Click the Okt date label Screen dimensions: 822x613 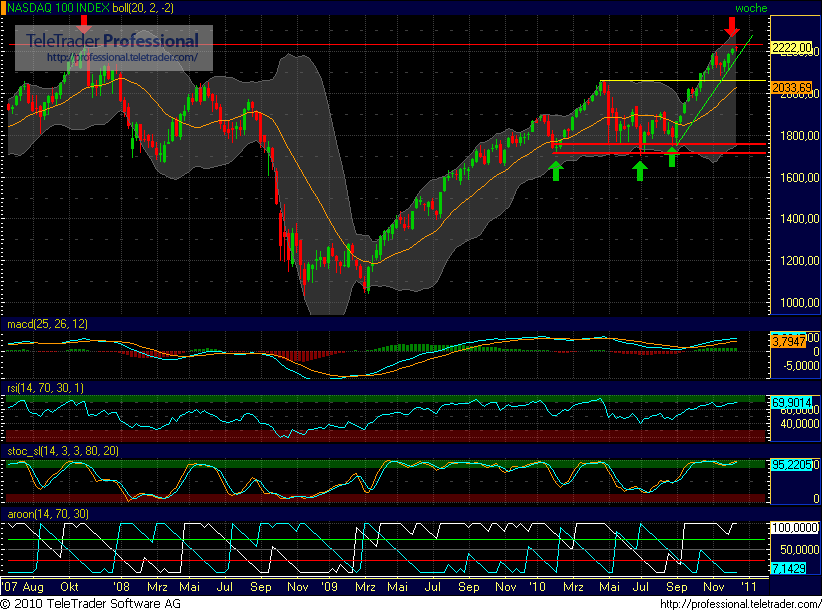[x=69, y=587]
